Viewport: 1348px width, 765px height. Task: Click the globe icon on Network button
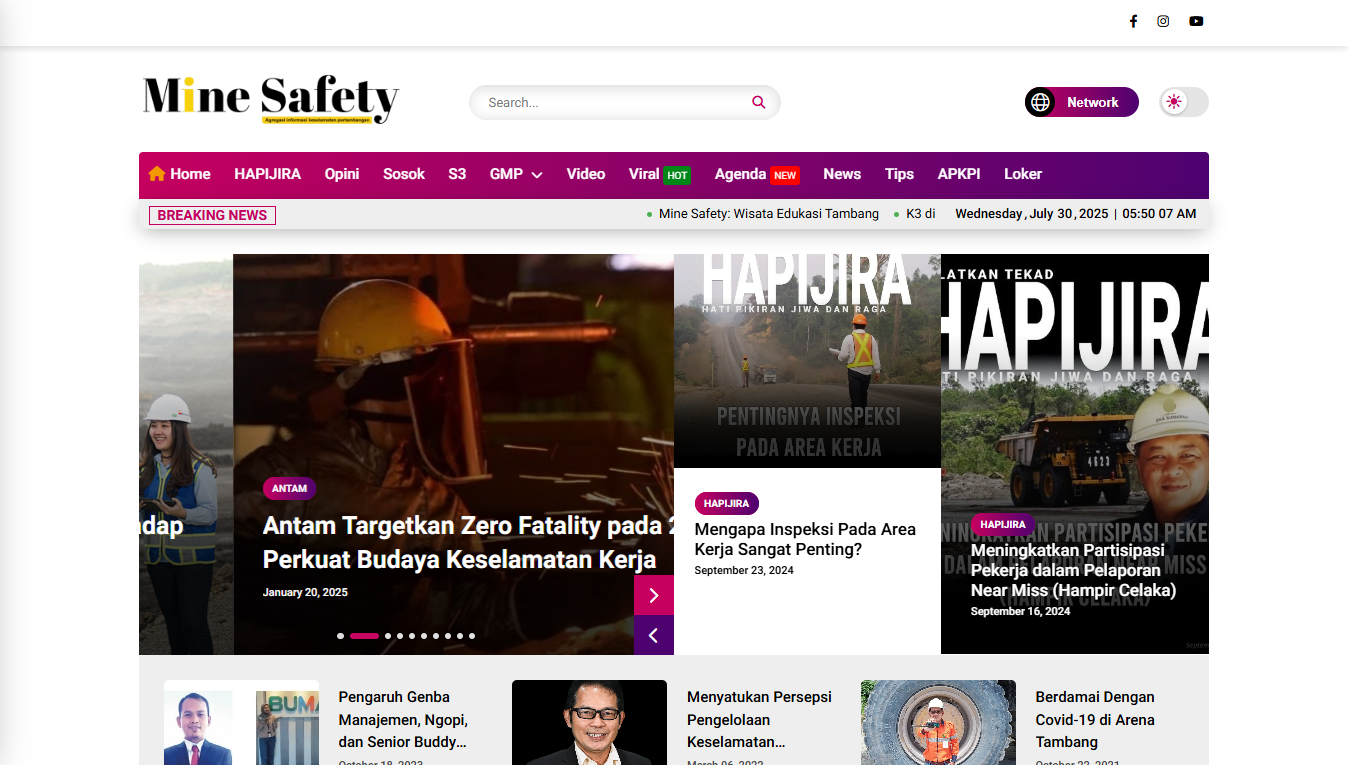tap(1041, 102)
